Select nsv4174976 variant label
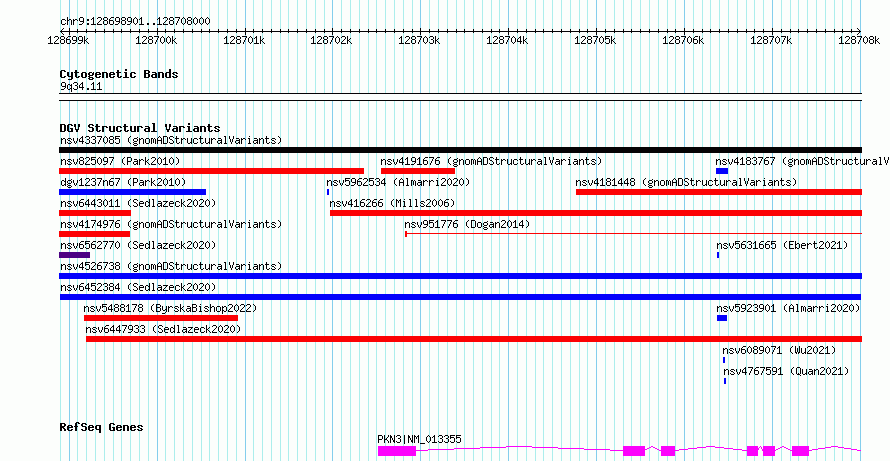 [x=171, y=224]
